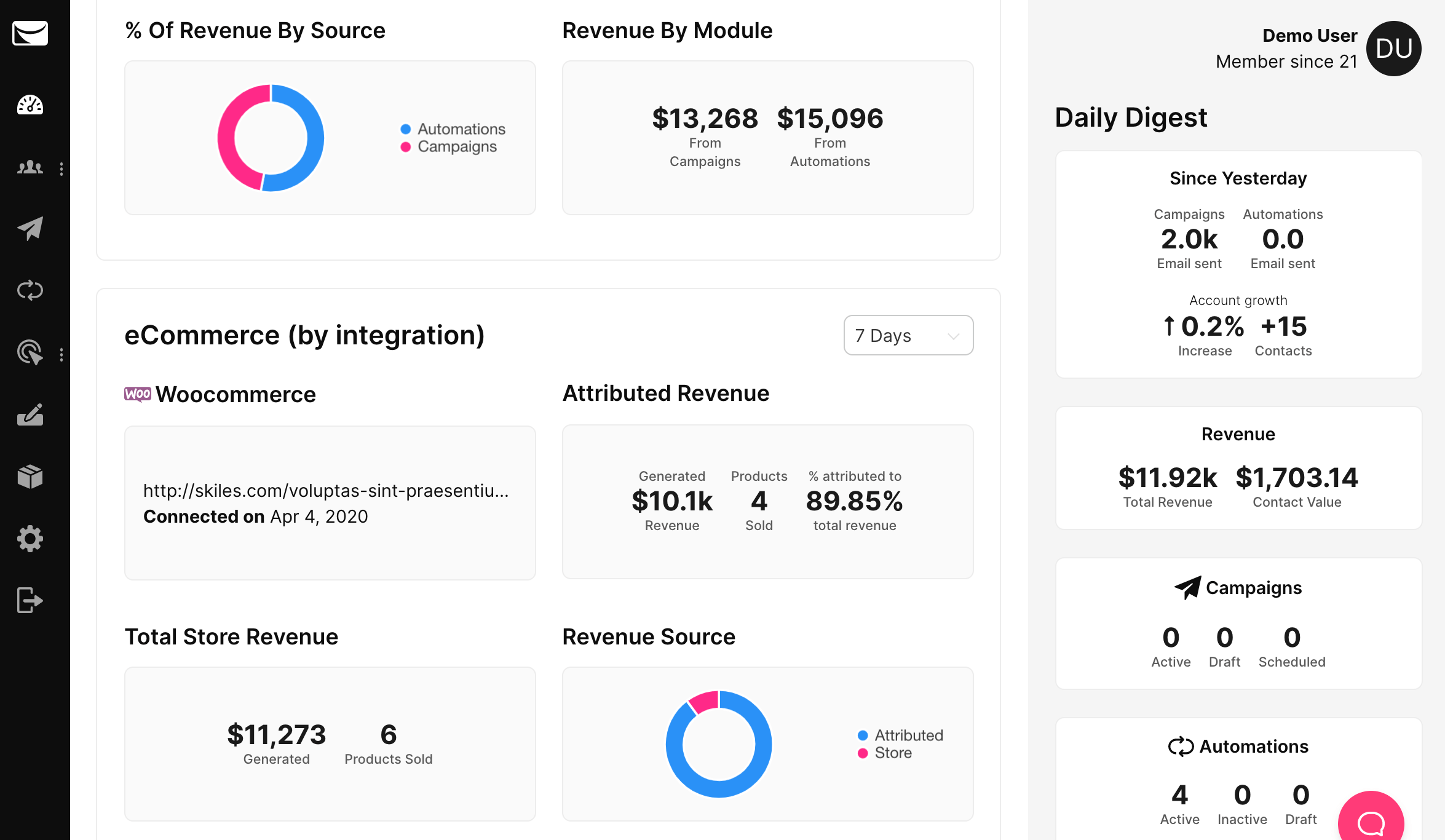1445x840 pixels.
Task: Toggle Attributed legend in Revenue Source chart
Action: point(908,735)
